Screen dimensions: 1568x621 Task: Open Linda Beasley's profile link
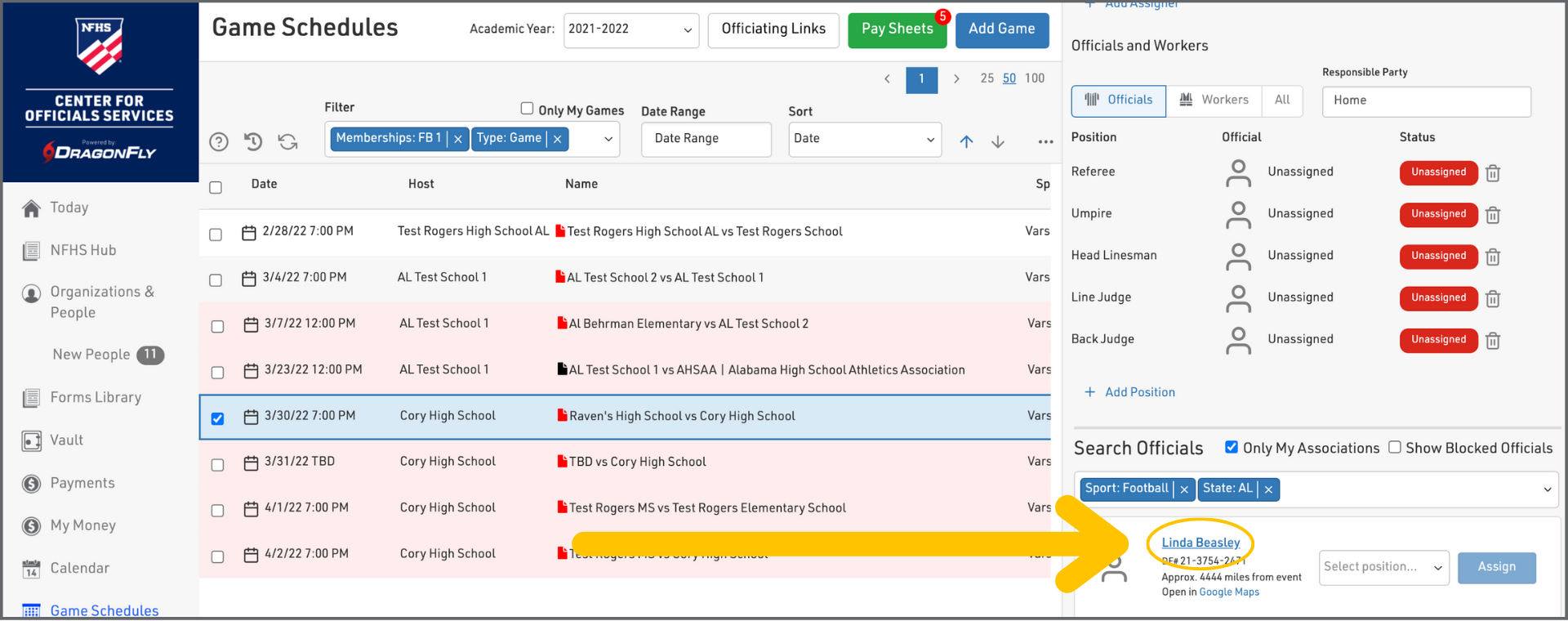pyautogui.click(x=1200, y=543)
